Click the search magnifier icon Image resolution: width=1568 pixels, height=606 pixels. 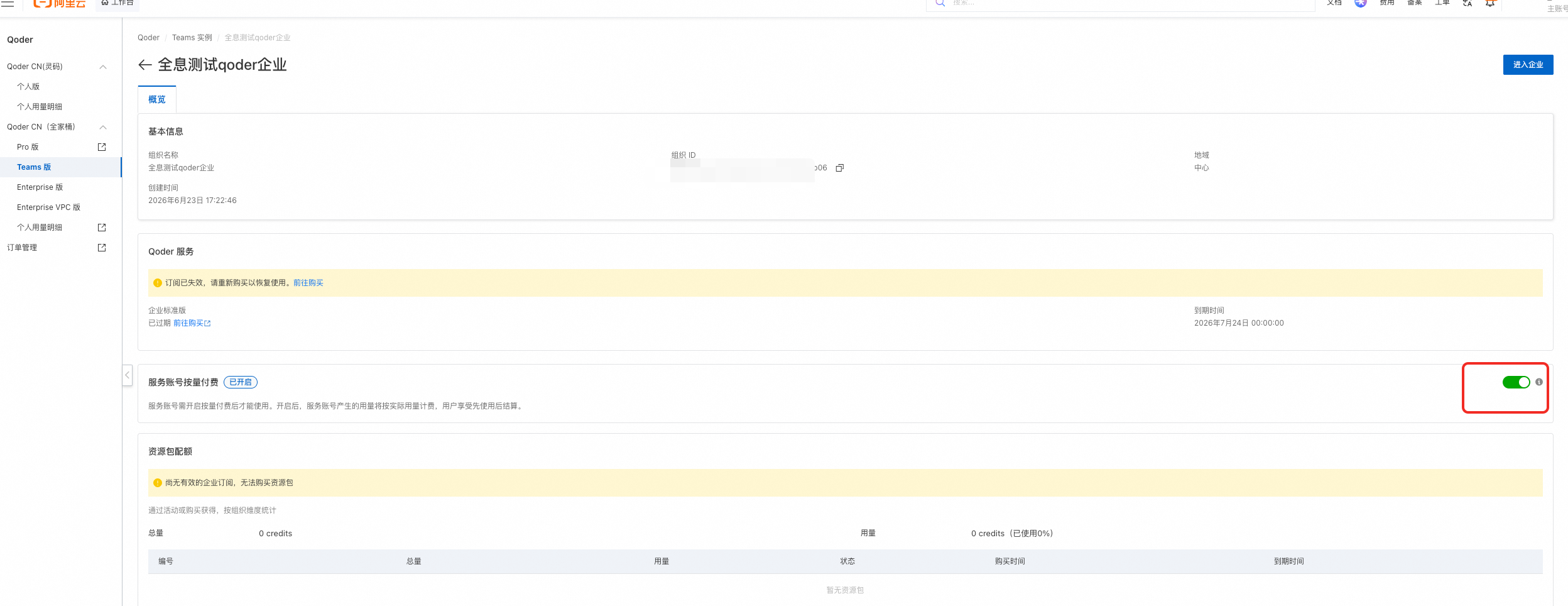coord(940,3)
